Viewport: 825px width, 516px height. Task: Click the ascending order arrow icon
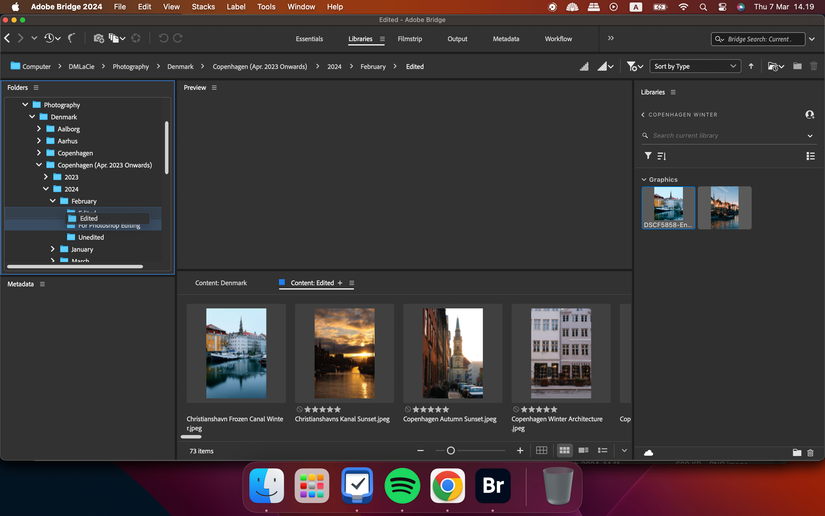click(x=751, y=66)
